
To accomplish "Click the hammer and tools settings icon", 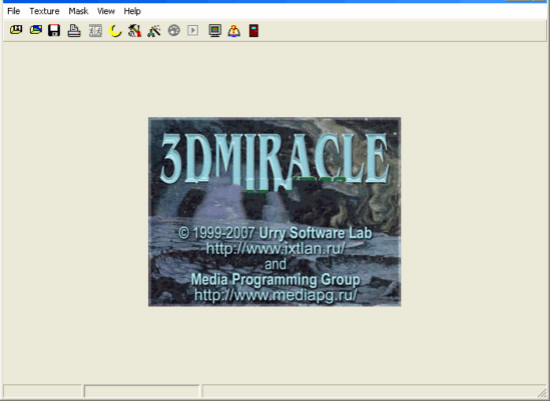I will click(134, 31).
